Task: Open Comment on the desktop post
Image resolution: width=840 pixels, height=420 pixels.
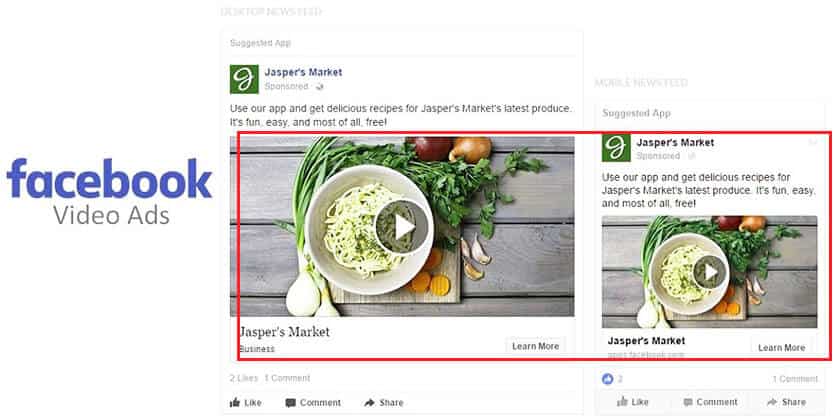Action: (312, 402)
